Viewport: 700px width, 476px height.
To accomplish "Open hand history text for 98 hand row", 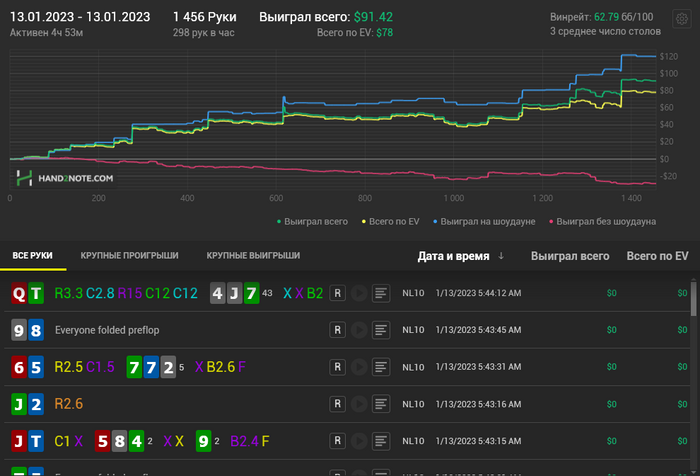I will pos(381,330).
